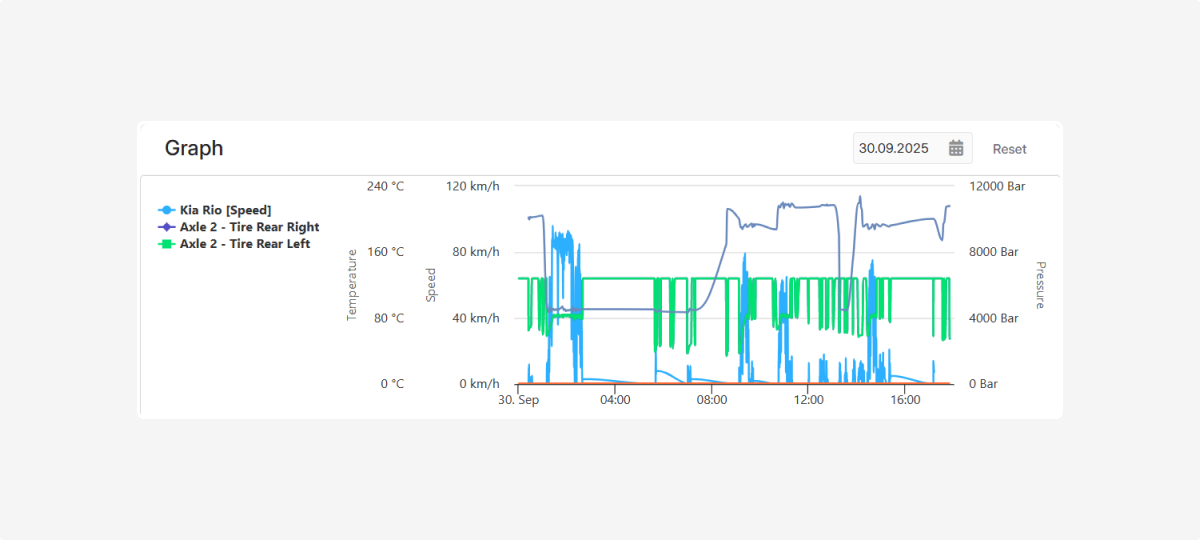Viewport: 1200px width, 540px height.
Task: Focus the 30.09.2025 date field
Action: point(894,148)
